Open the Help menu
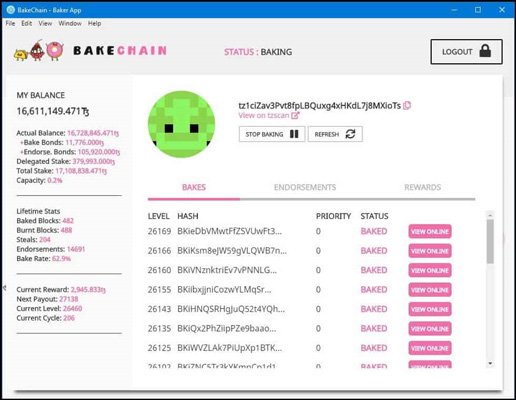 point(95,23)
